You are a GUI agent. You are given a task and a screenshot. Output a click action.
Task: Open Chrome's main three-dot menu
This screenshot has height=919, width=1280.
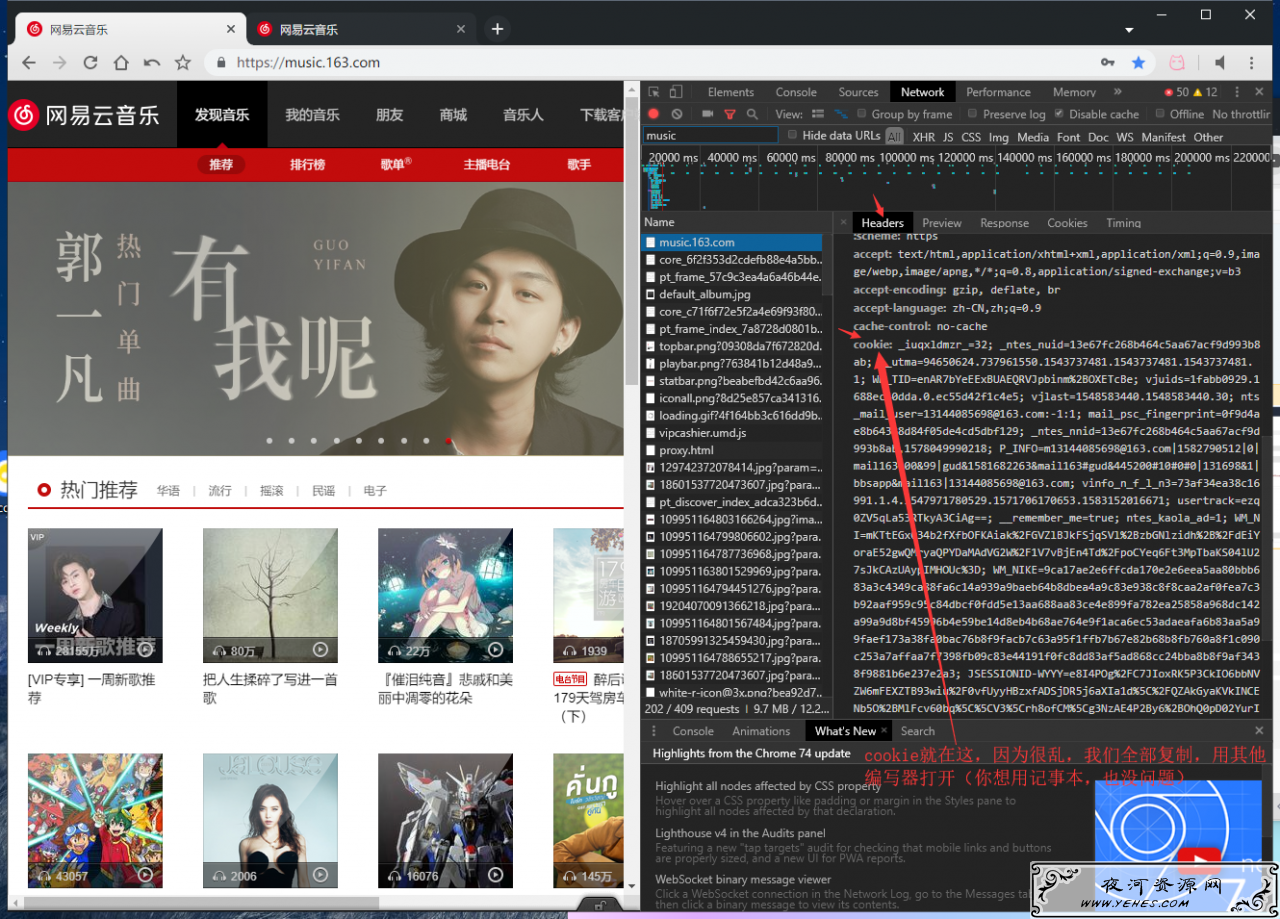pyautogui.click(x=1252, y=62)
